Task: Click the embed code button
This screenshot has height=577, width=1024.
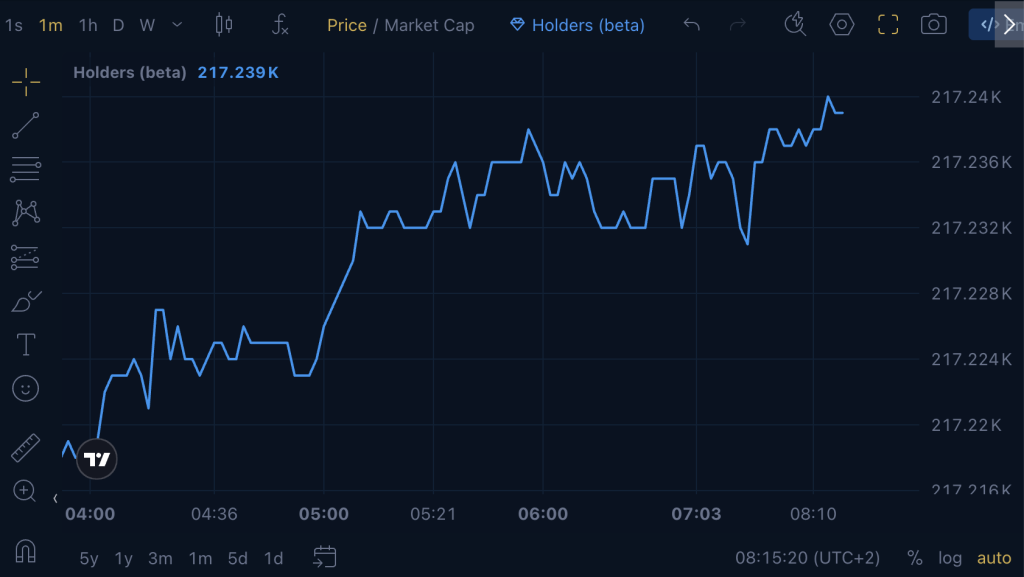Action: pyautogui.click(x=985, y=25)
